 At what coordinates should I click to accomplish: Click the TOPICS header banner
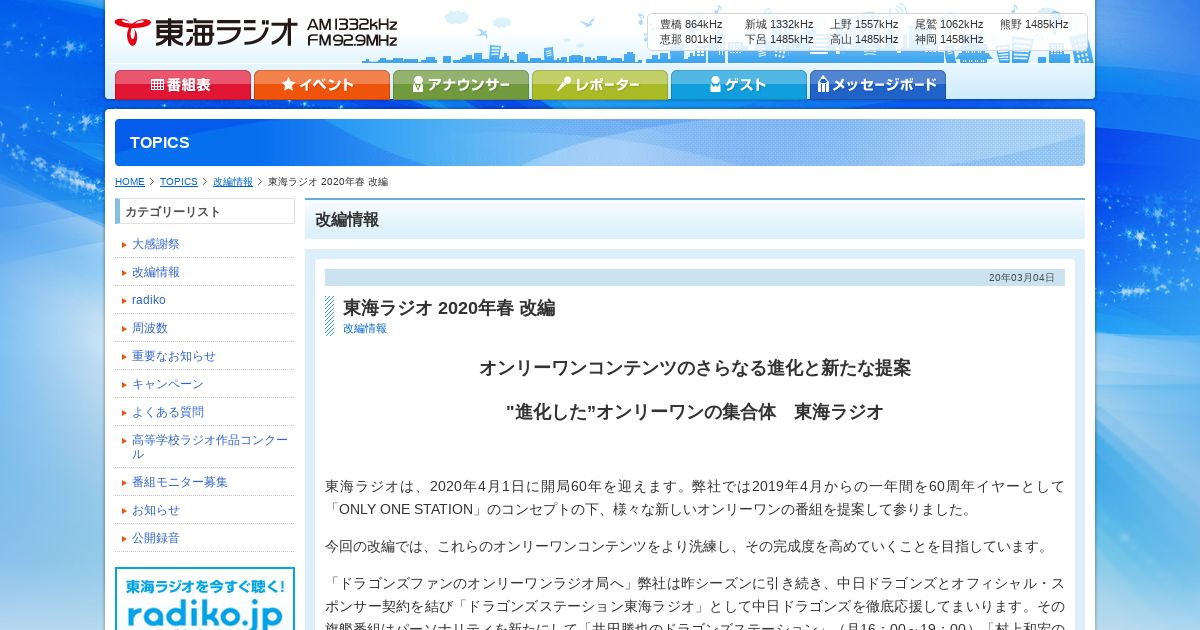(x=600, y=142)
